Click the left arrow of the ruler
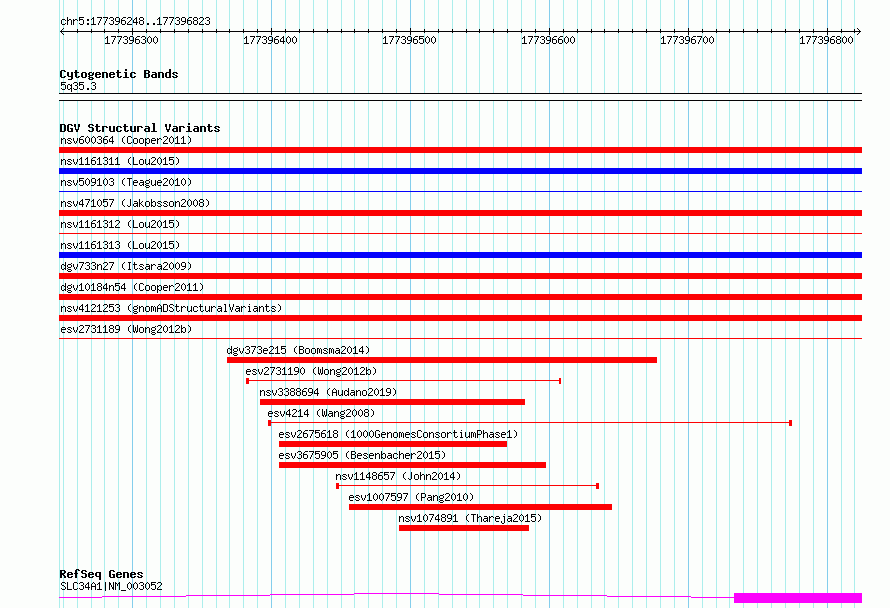Image resolution: width=890 pixels, height=608 pixels. click(x=62, y=32)
